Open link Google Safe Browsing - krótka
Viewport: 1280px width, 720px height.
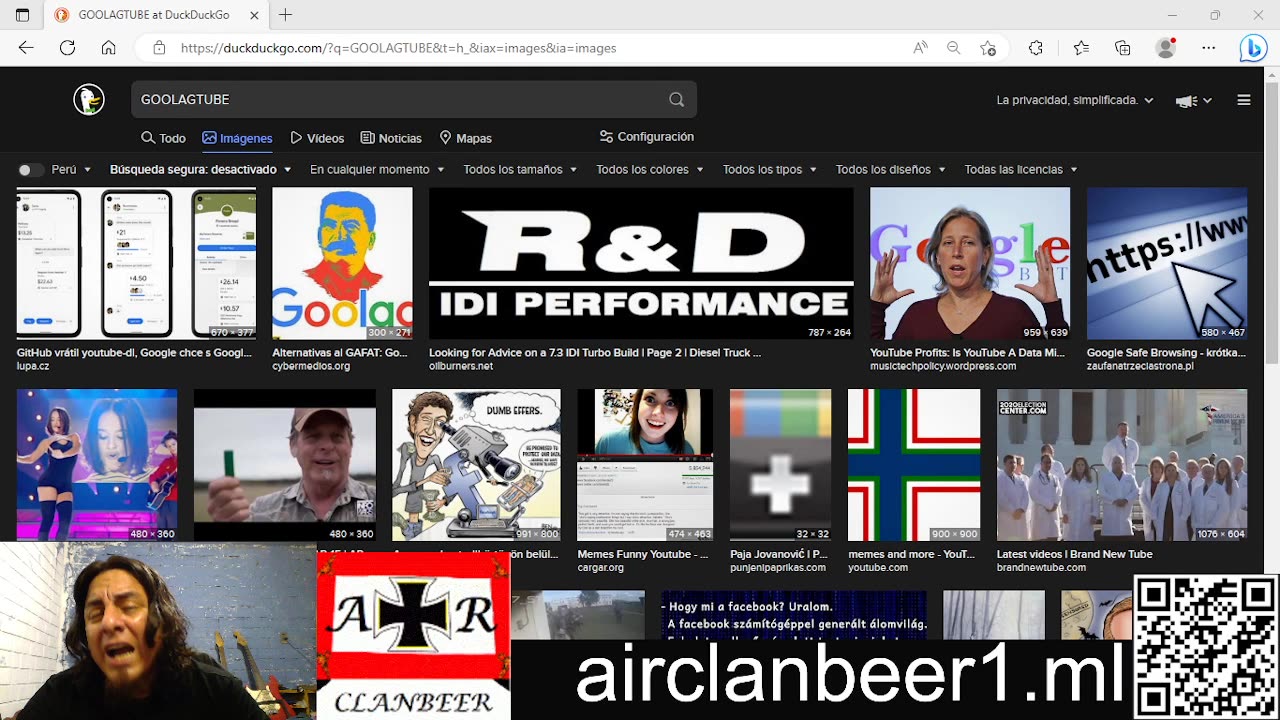[x=1166, y=353]
